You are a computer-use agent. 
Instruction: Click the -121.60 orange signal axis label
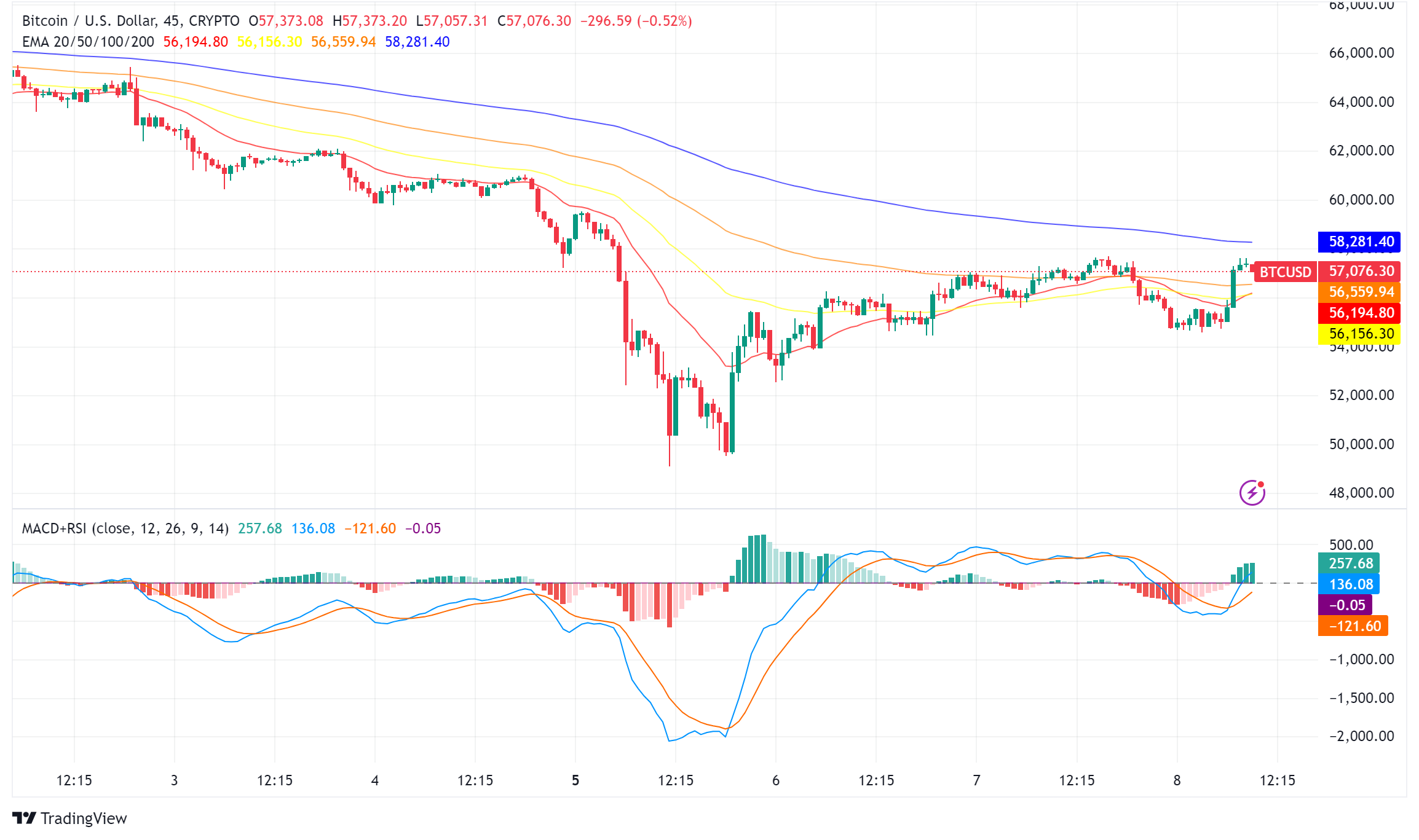(1353, 626)
